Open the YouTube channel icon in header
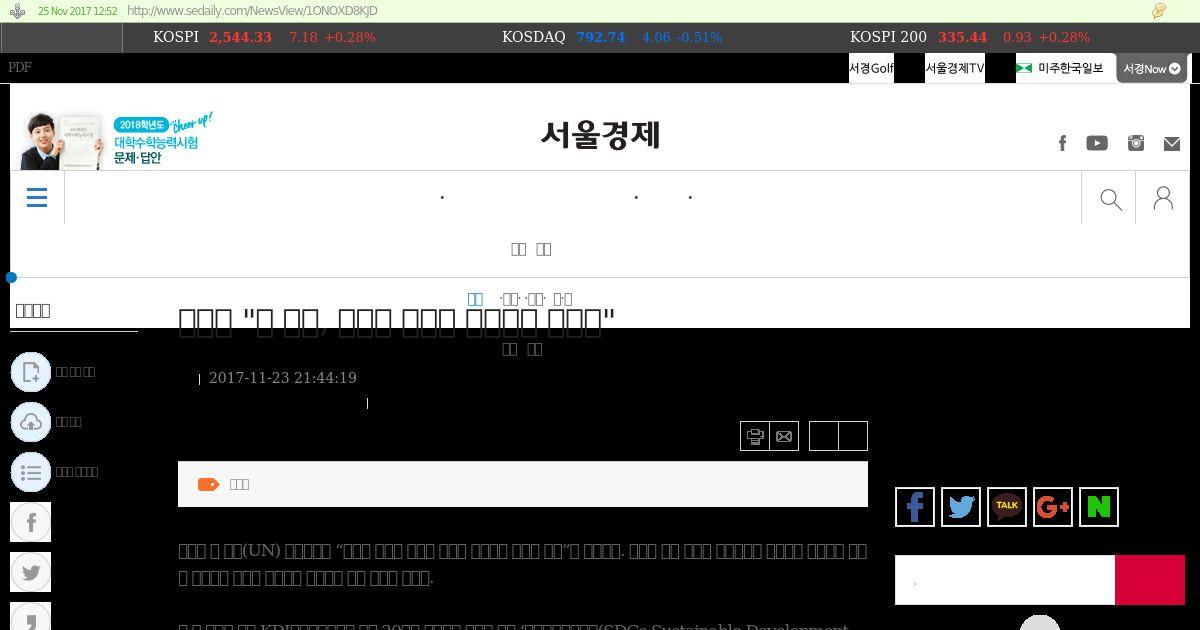This screenshot has height=630, width=1200. (1097, 143)
